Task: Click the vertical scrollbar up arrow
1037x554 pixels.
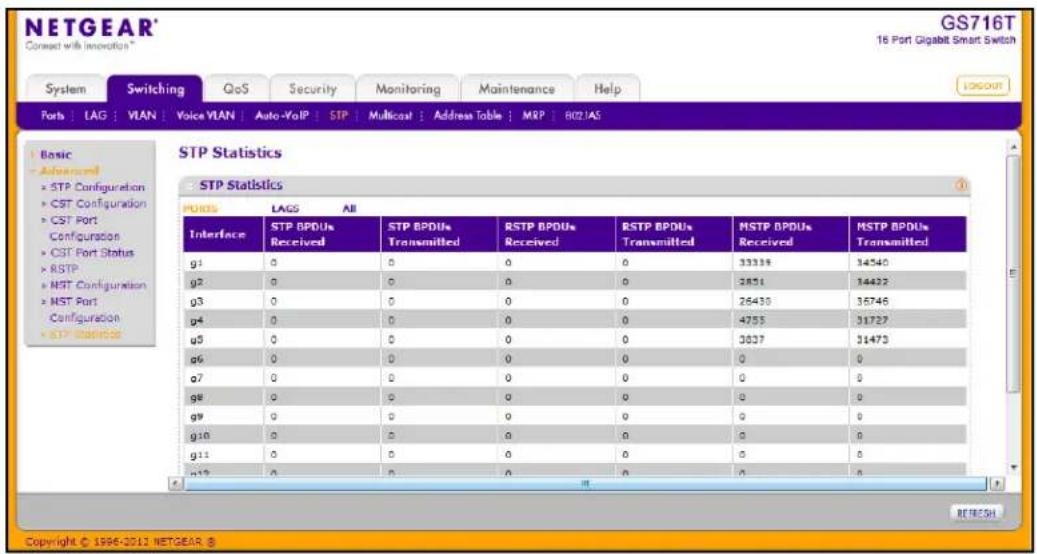Action: point(1015,145)
